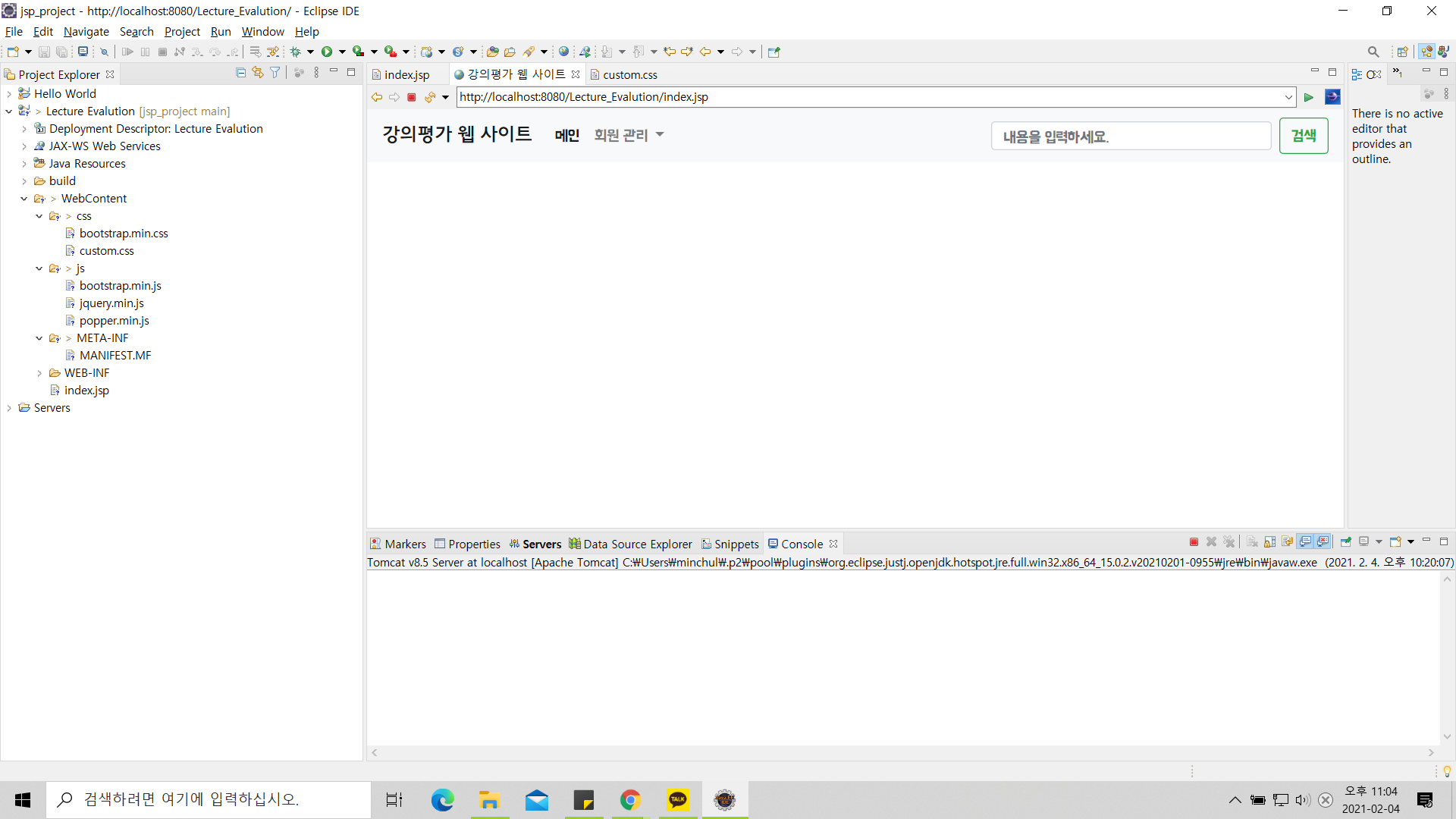Click the Project Explorer filter funnel icon
1456x819 pixels.
[x=275, y=73]
